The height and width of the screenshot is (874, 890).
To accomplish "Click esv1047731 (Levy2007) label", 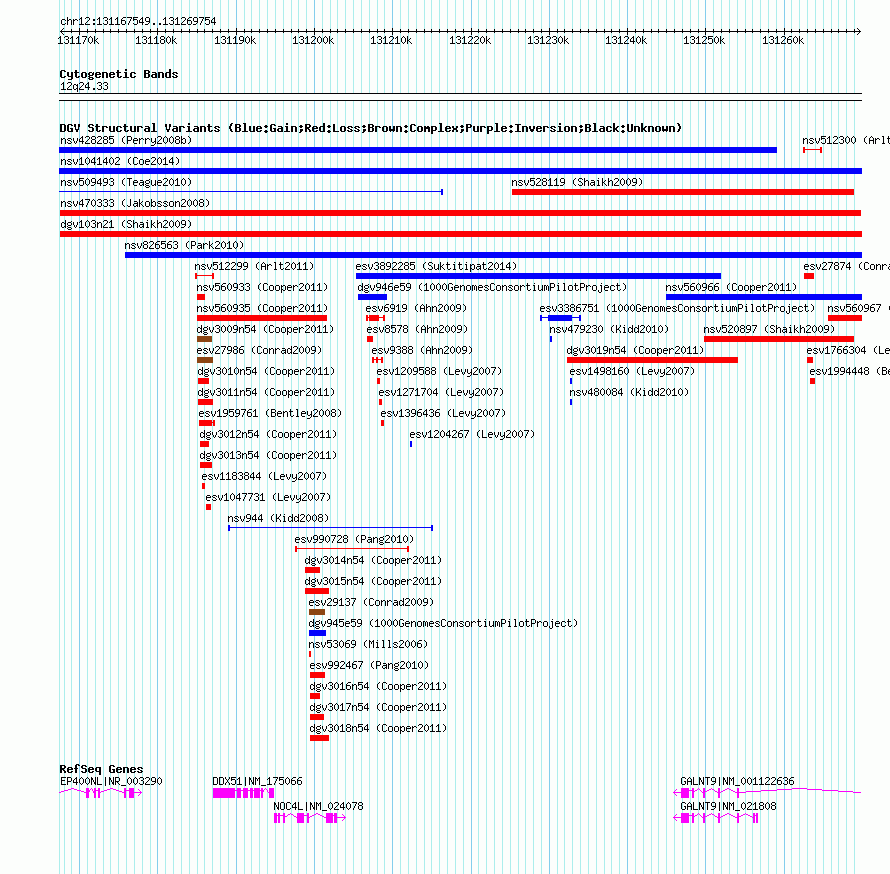I will coord(268,497).
